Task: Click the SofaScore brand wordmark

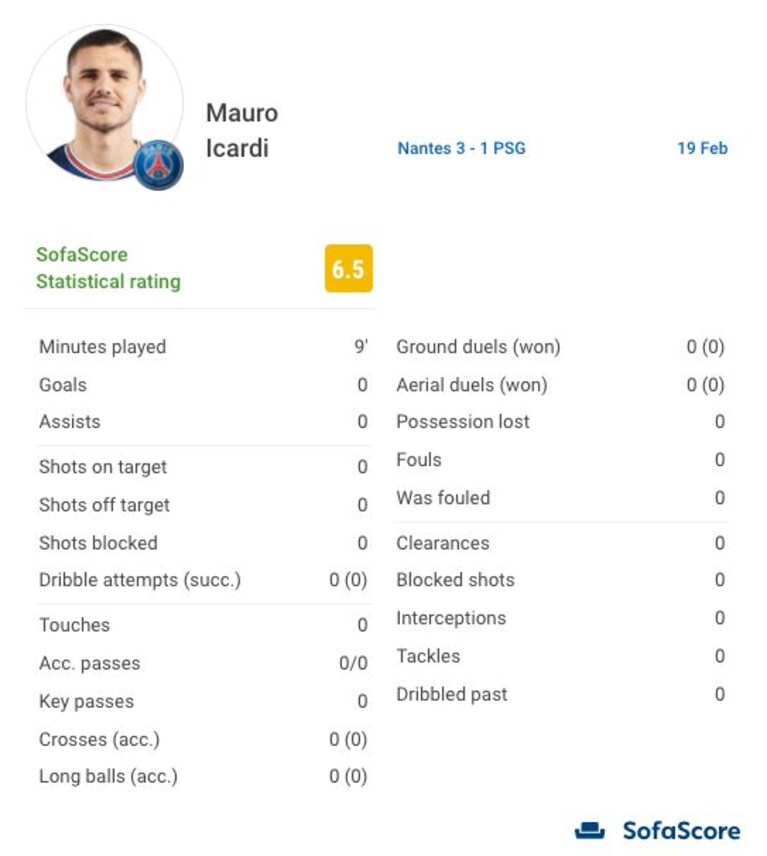Action: pos(681,830)
